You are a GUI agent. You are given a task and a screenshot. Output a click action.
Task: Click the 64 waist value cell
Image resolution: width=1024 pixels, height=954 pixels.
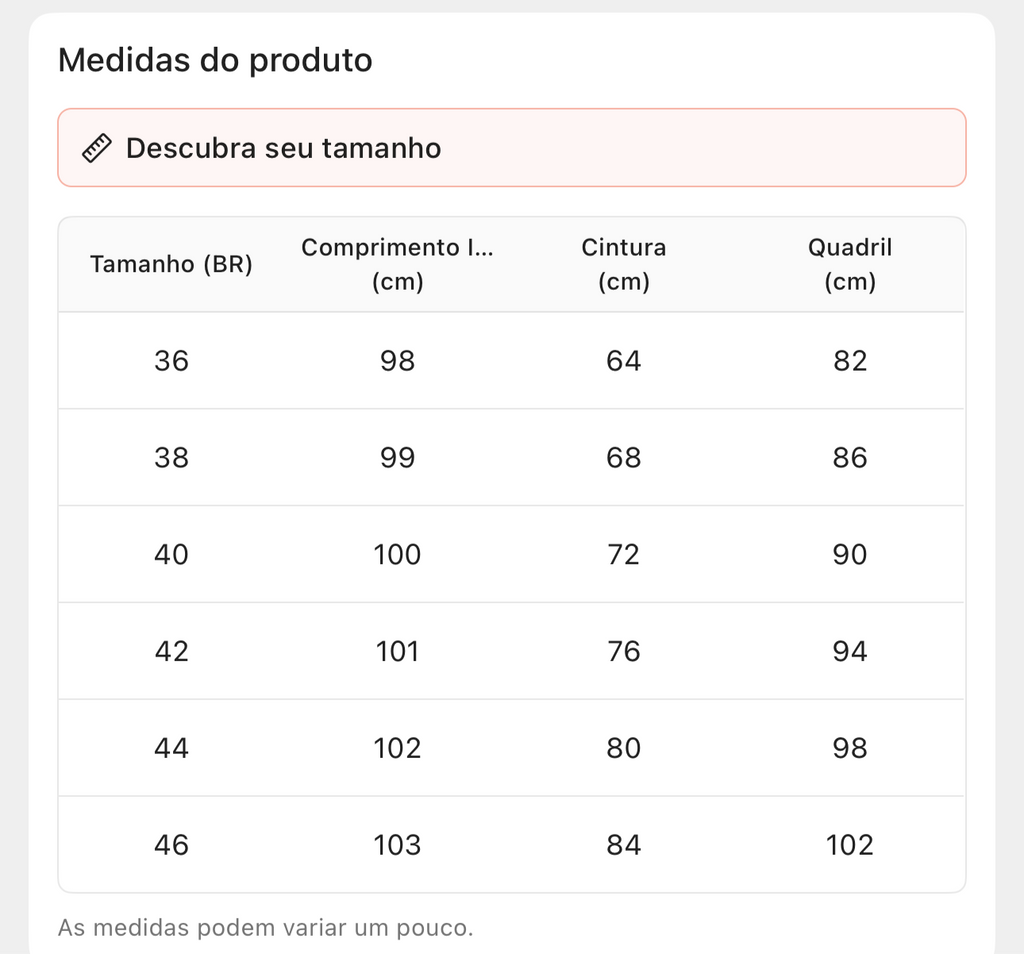[623, 361]
